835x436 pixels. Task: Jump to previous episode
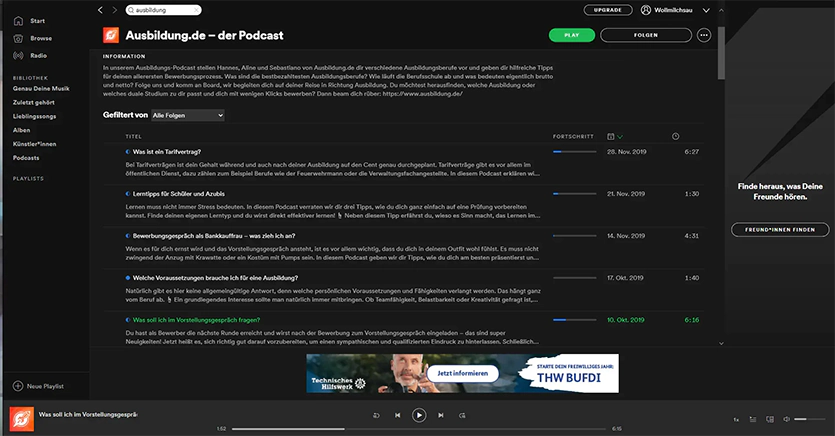point(397,415)
